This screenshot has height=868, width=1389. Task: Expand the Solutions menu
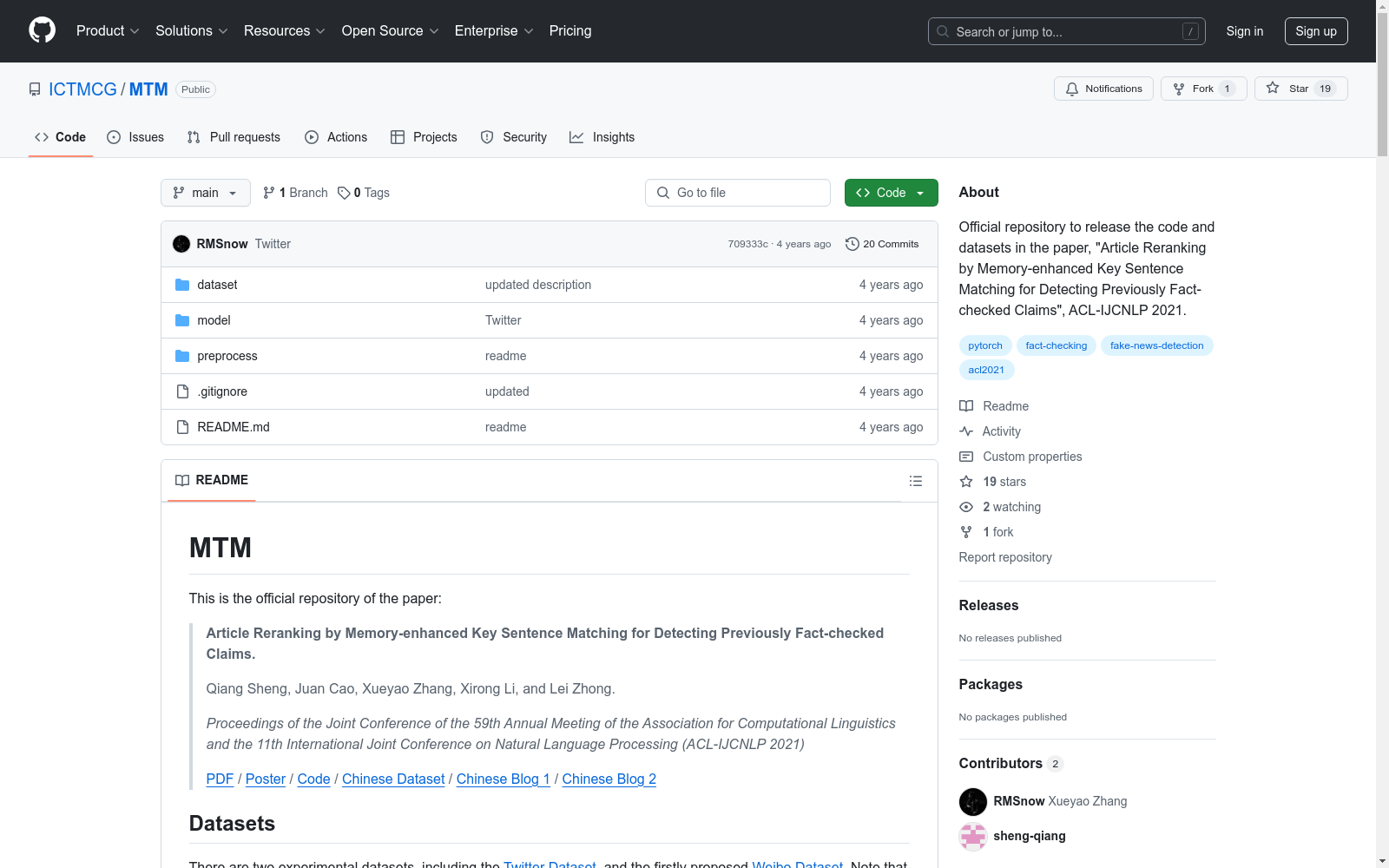[x=192, y=31]
